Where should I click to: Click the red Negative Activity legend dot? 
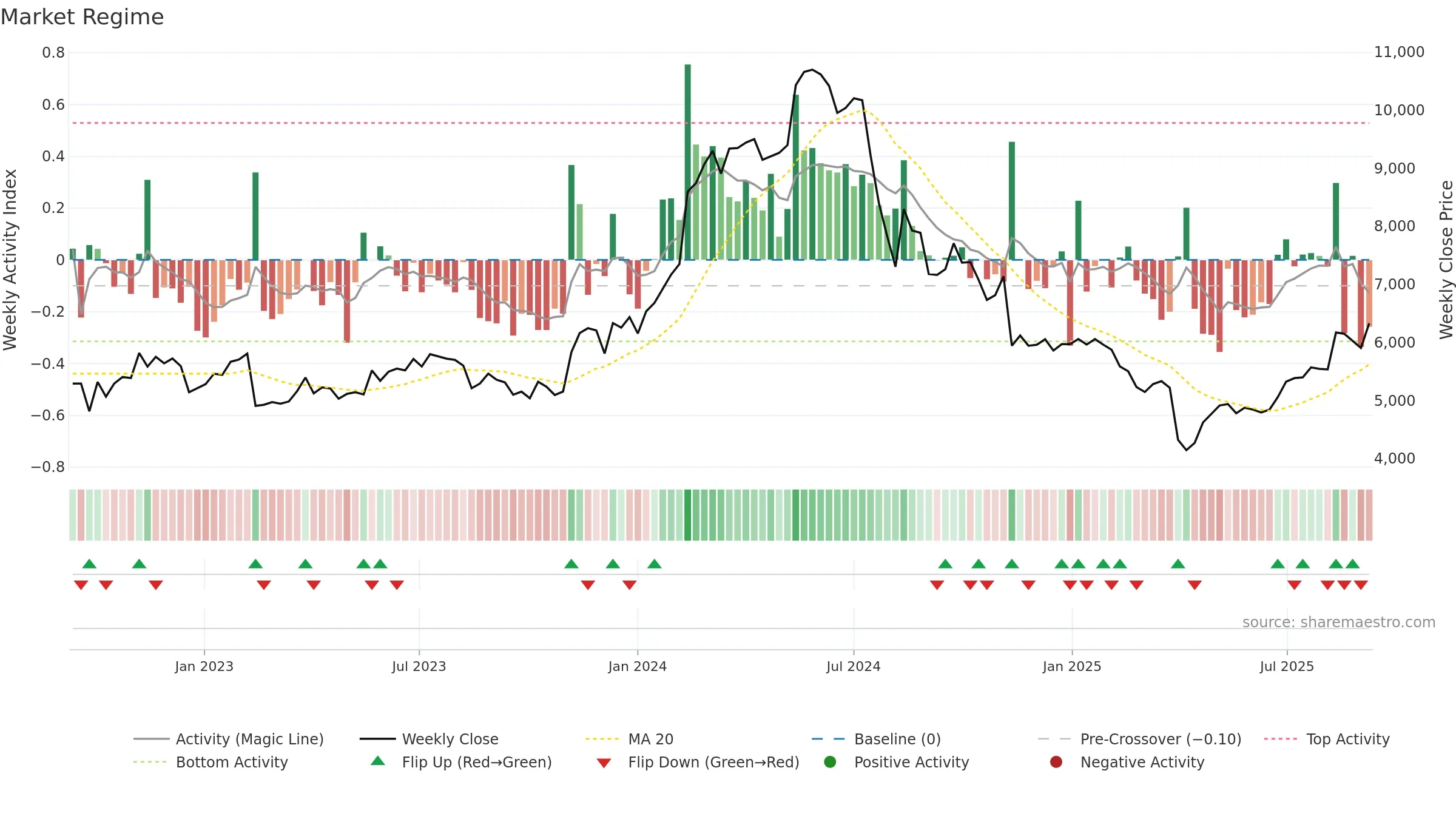point(1056,762)
